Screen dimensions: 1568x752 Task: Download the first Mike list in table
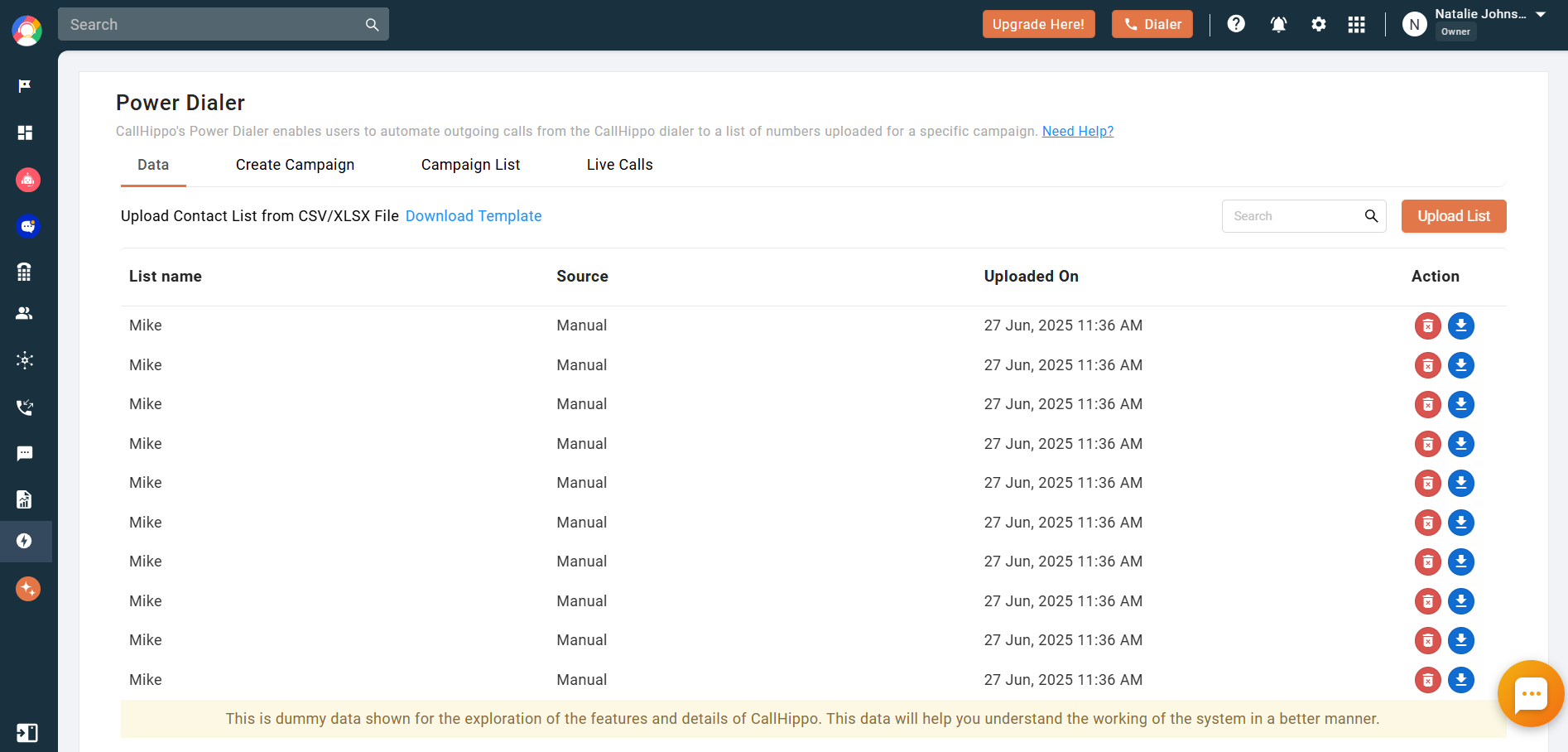point(1461,325)
